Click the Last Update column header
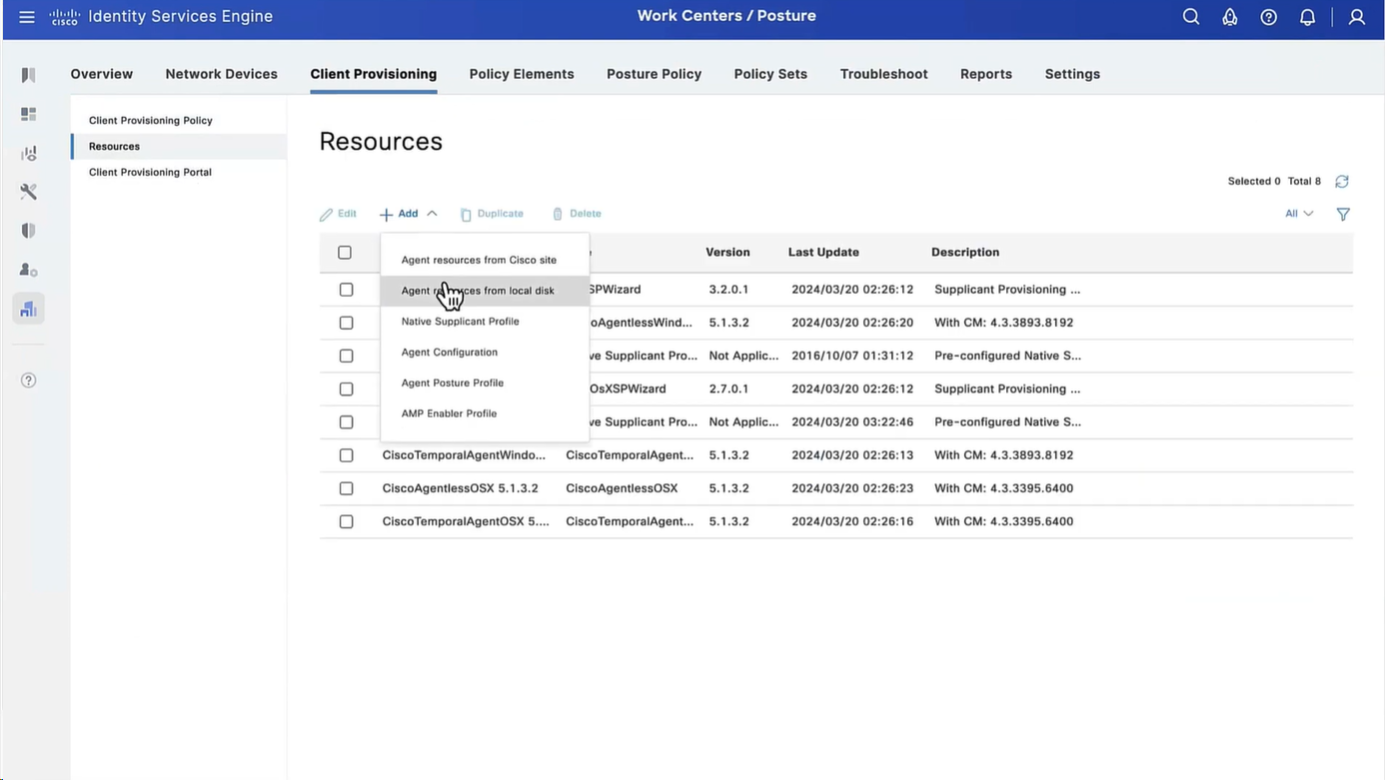 click(823, 253)
